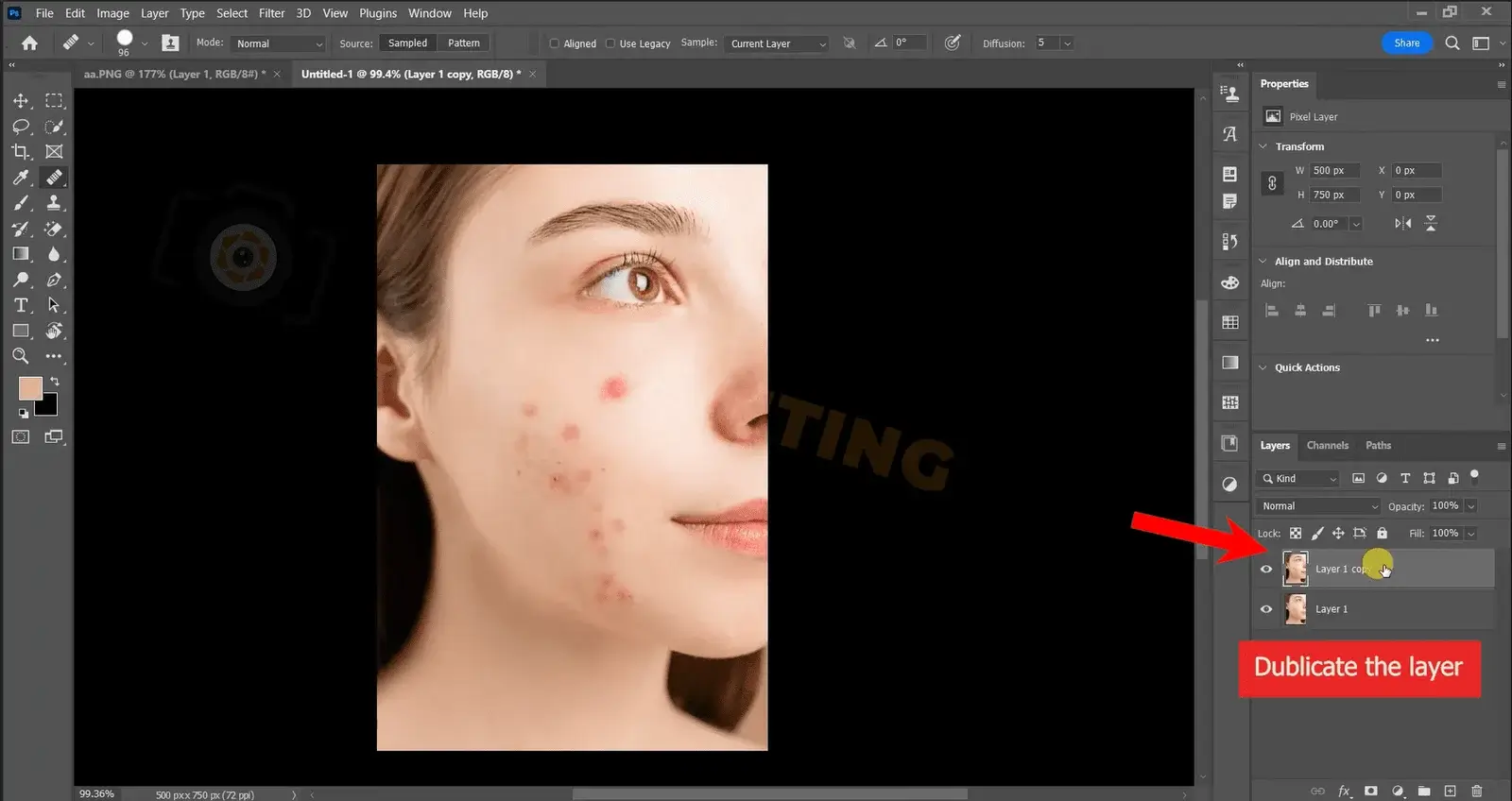Select the Crop tool
Image resolution: width=1512 pixels, height=801 pixels.
21,152
